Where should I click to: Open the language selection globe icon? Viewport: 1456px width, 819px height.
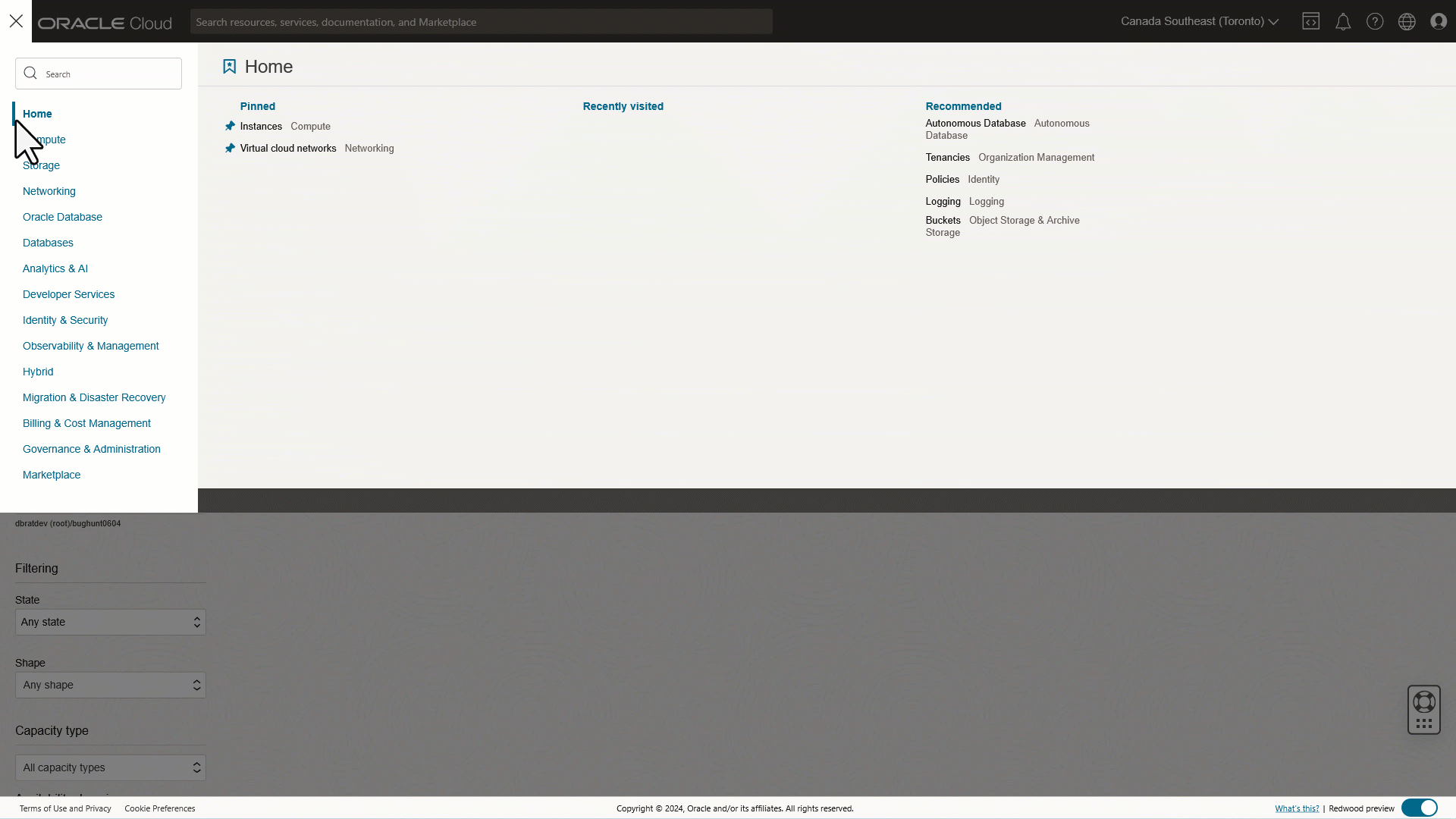[1407, 21]
